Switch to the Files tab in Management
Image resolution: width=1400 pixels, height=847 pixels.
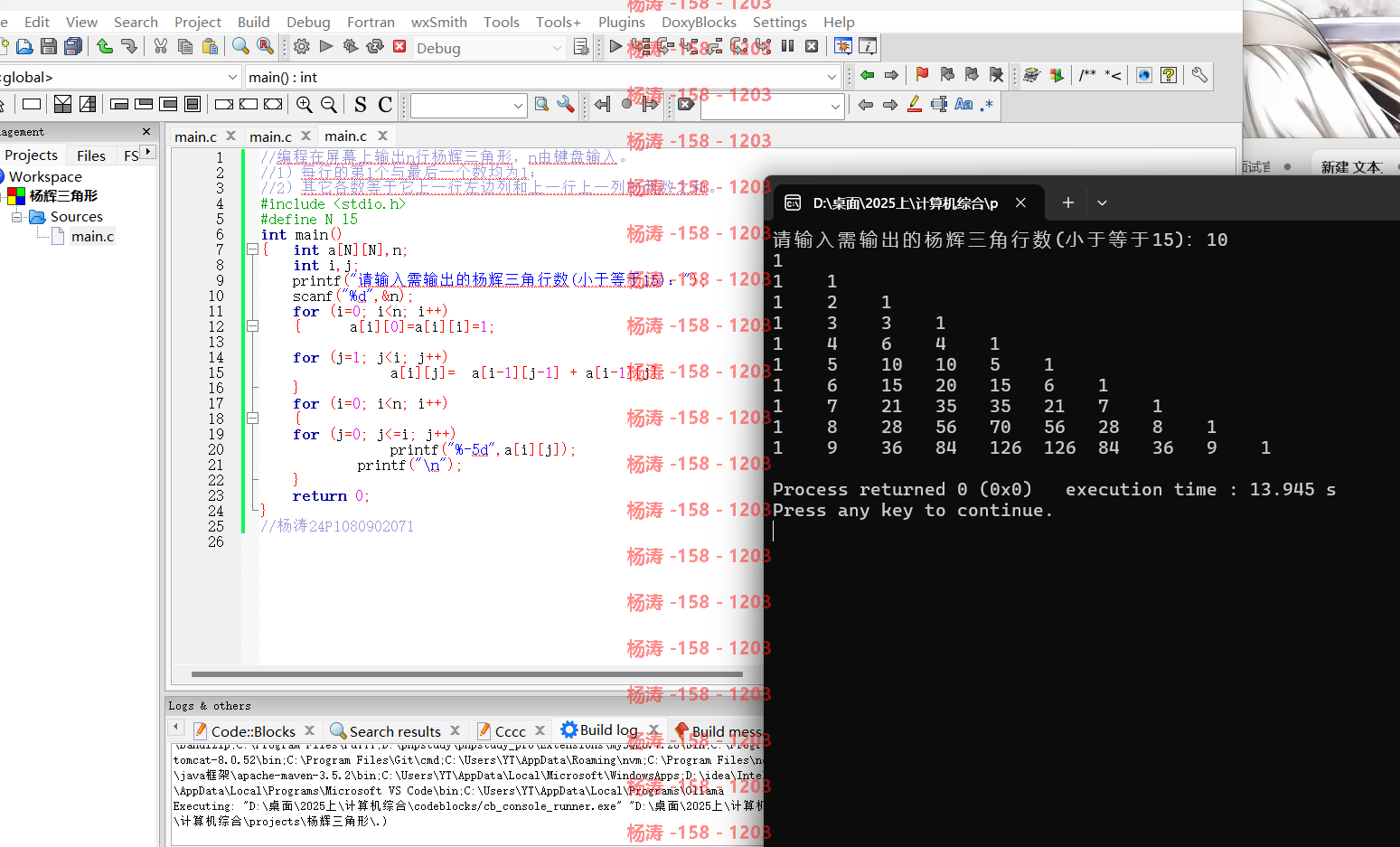(x=91, y=155)
